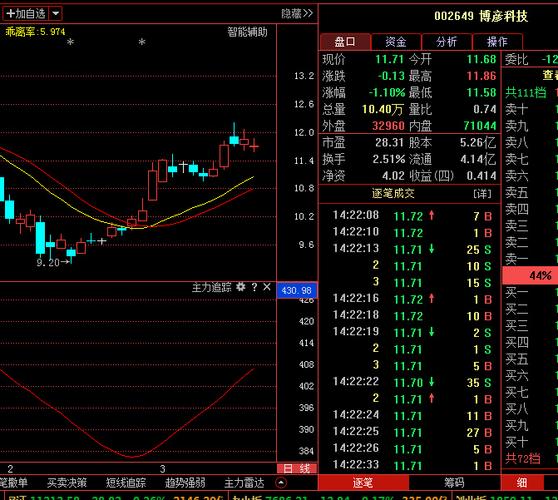
Task: Click the 买一 order book row
Action: click(530, 293)
